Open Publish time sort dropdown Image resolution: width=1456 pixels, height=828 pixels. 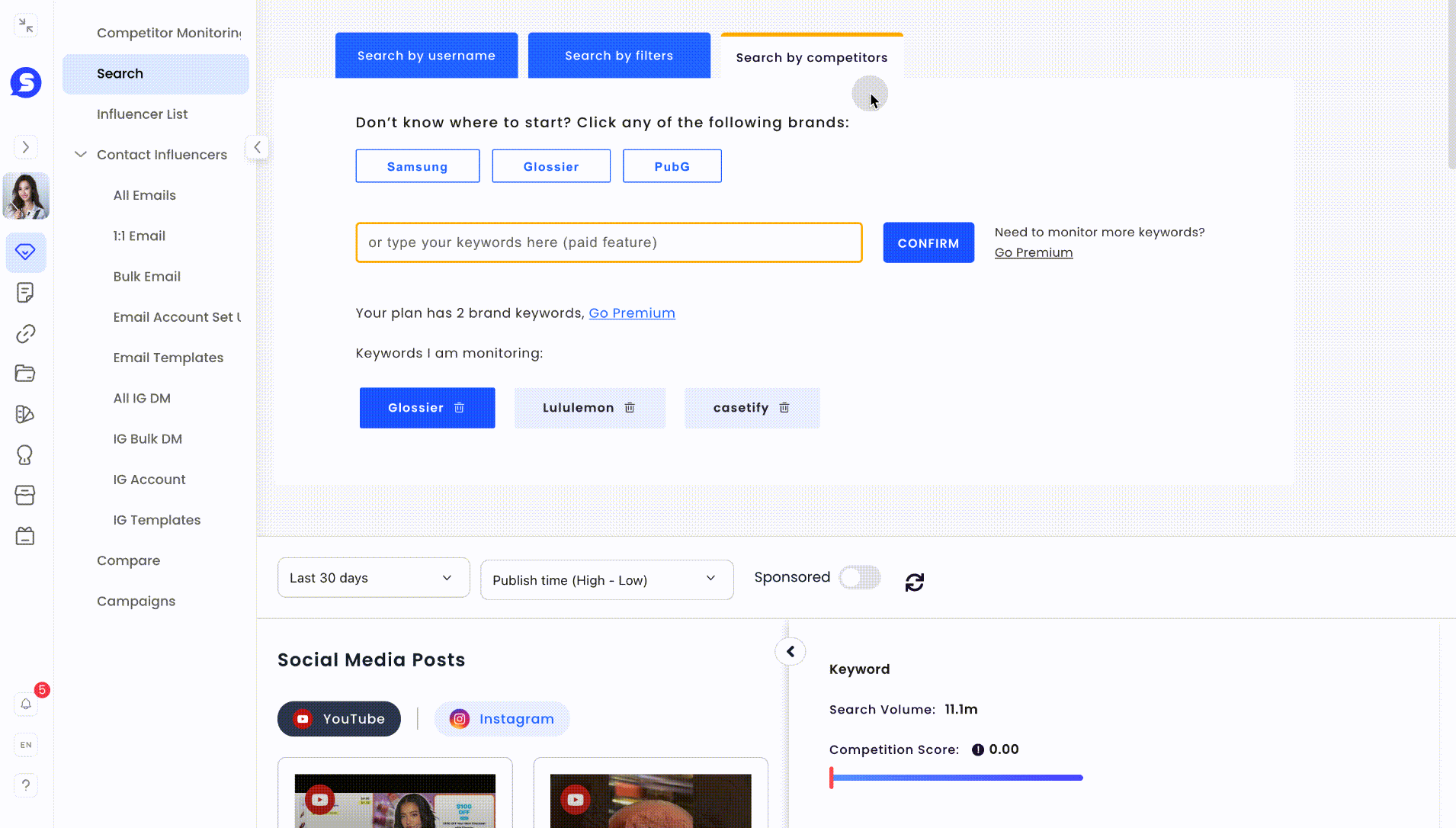click(607, 580)
